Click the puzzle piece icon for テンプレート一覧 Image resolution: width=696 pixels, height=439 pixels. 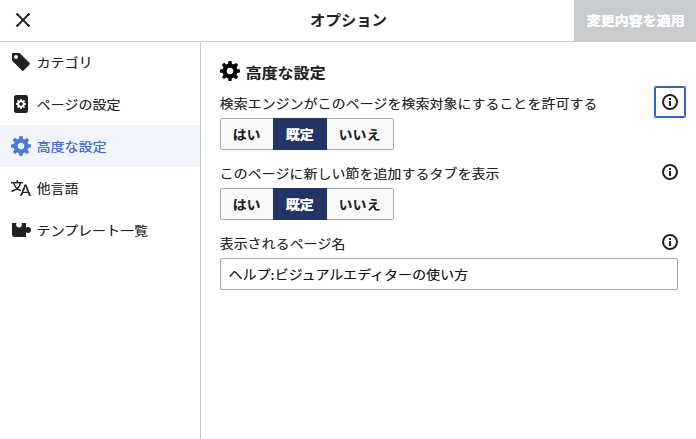coord(20,230)
